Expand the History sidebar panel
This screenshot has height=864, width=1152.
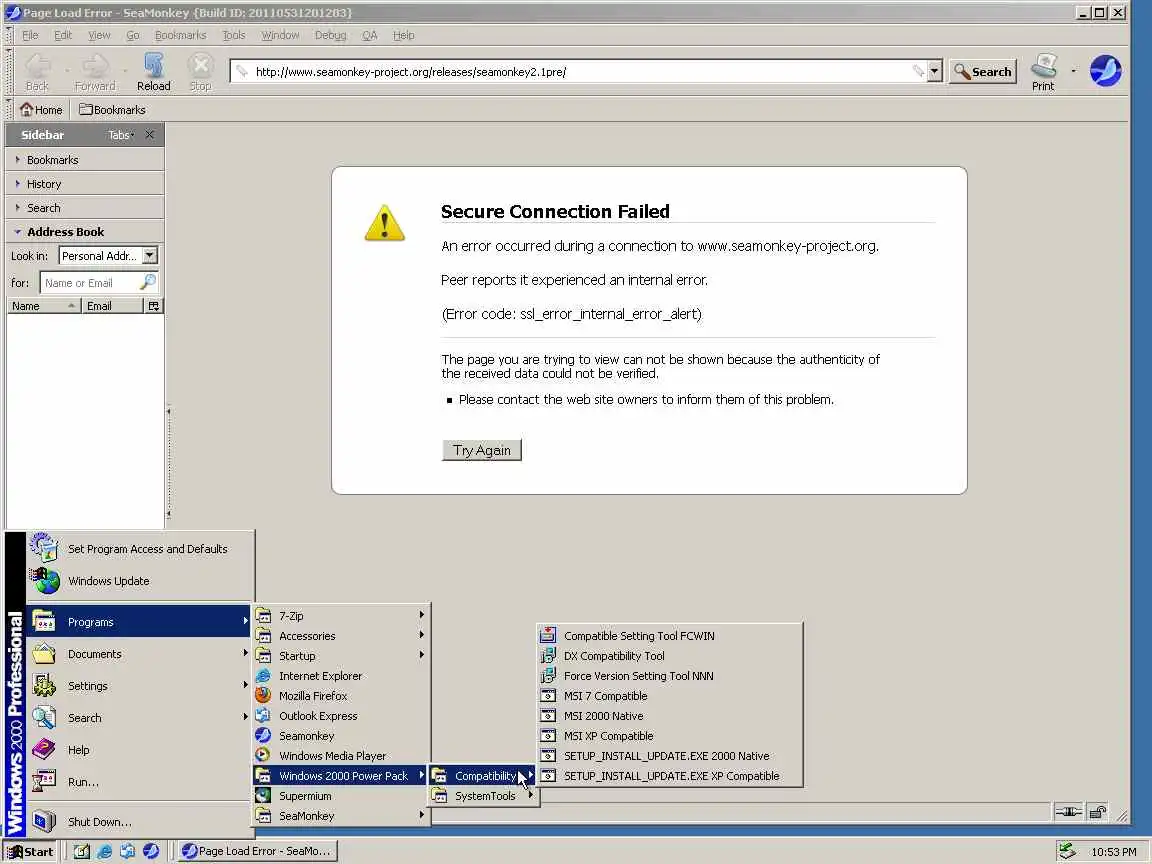click(x=84, y=184)
